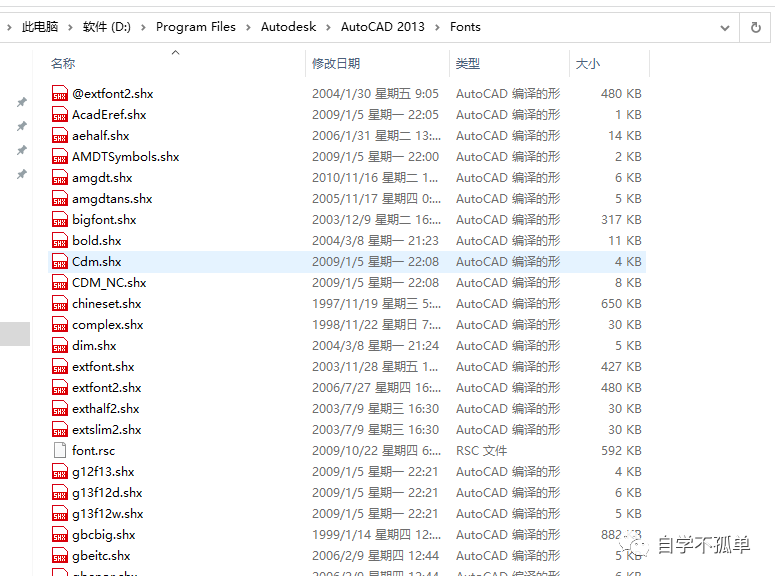Image resolution: width=775 pixels, height=578 pixels.
Task: Click the SHX icon of AcadEref.shx
Action: (x=60, y=115)
